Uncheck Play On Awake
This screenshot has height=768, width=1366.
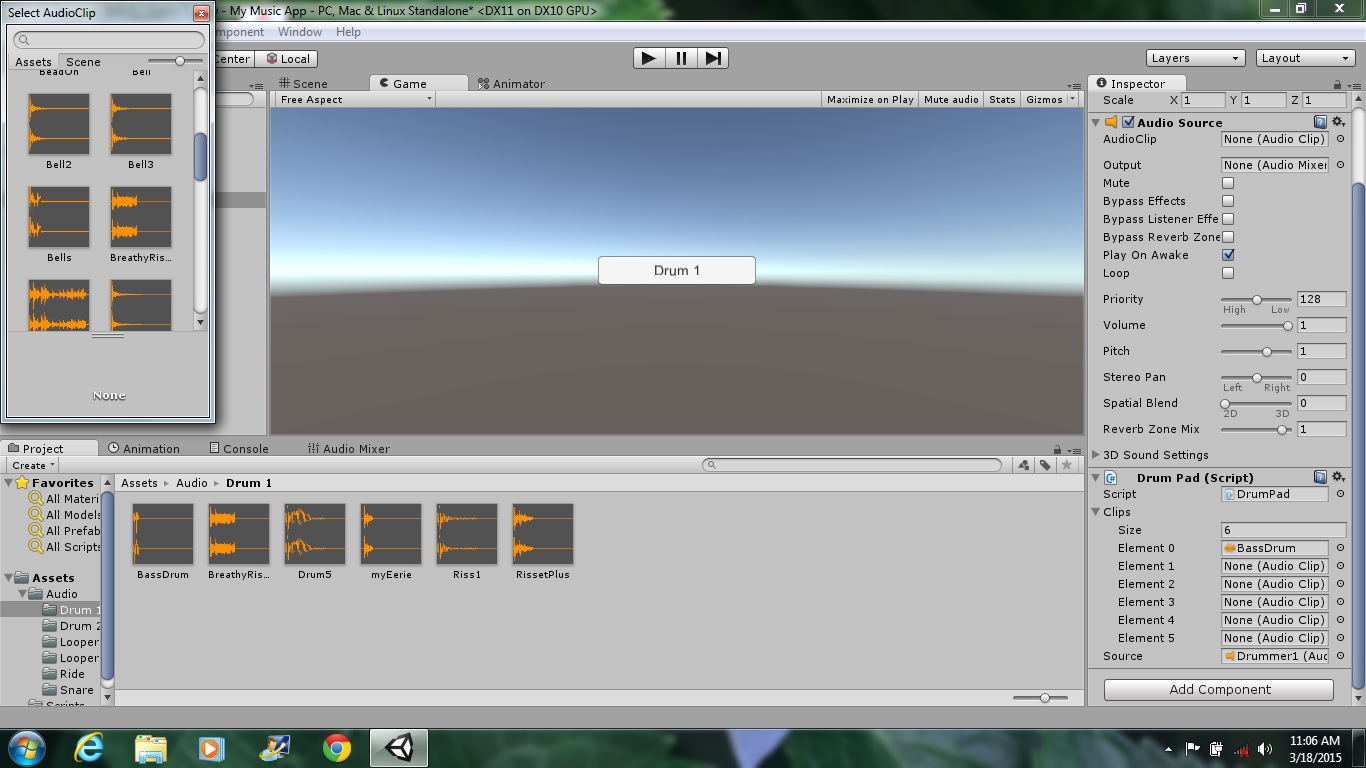pos(1228,255)
